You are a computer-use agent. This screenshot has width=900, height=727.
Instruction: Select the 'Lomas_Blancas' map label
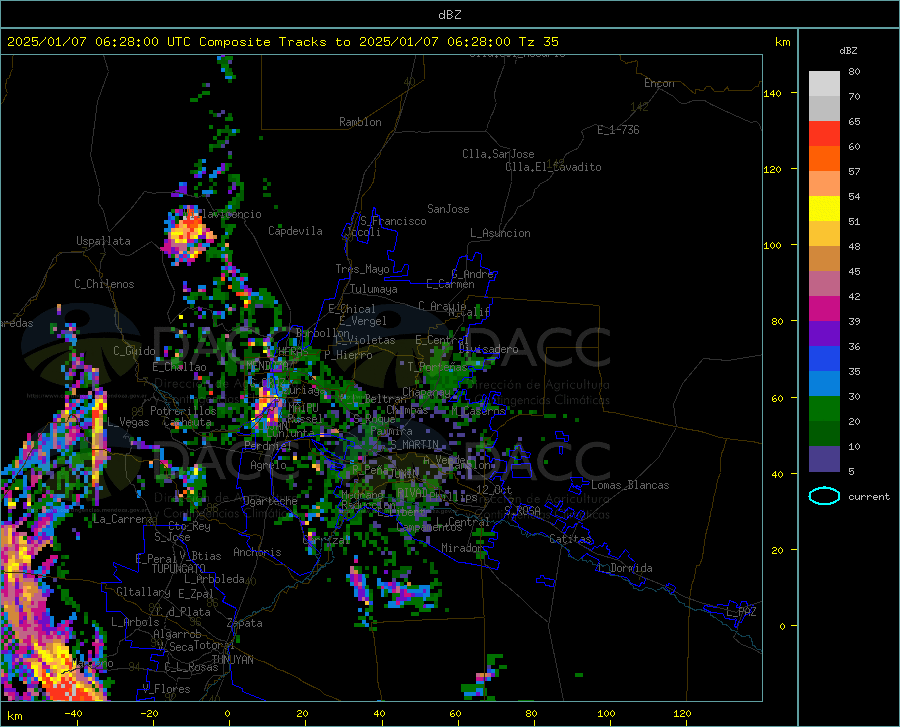[x=630, y=485]
